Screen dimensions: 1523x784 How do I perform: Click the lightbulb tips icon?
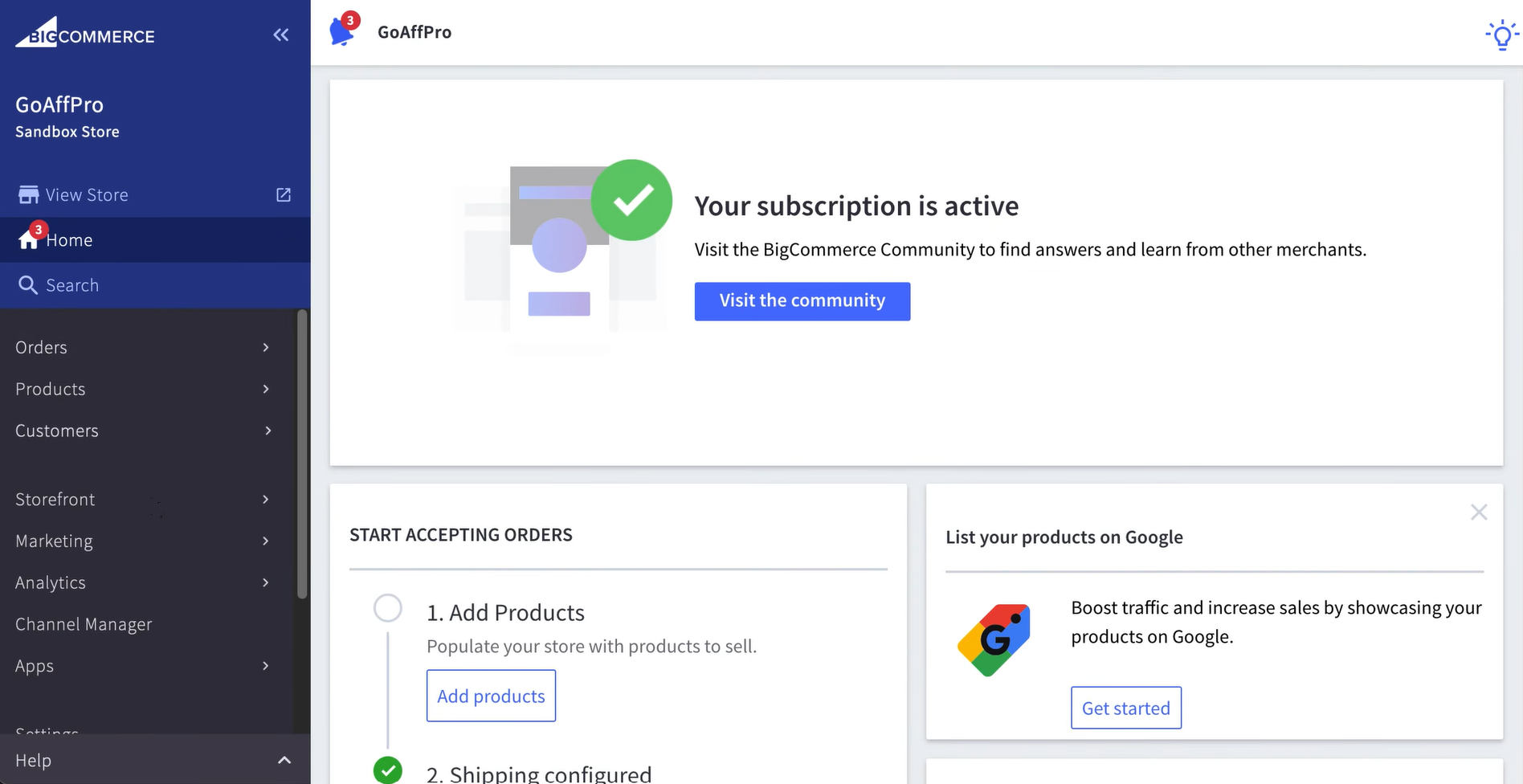click(1501, 35)
